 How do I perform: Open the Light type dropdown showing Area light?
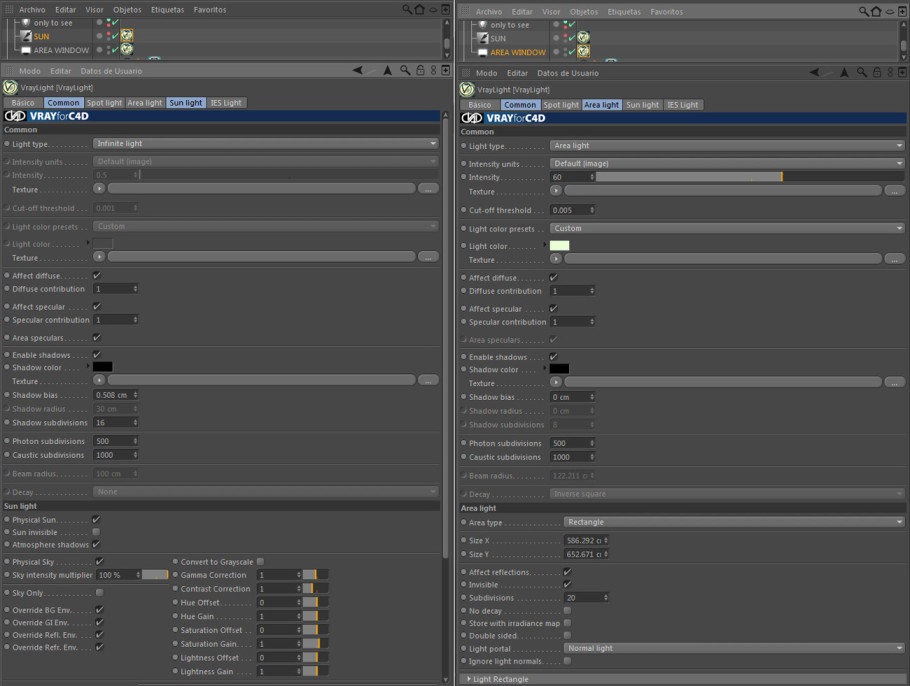727,146
